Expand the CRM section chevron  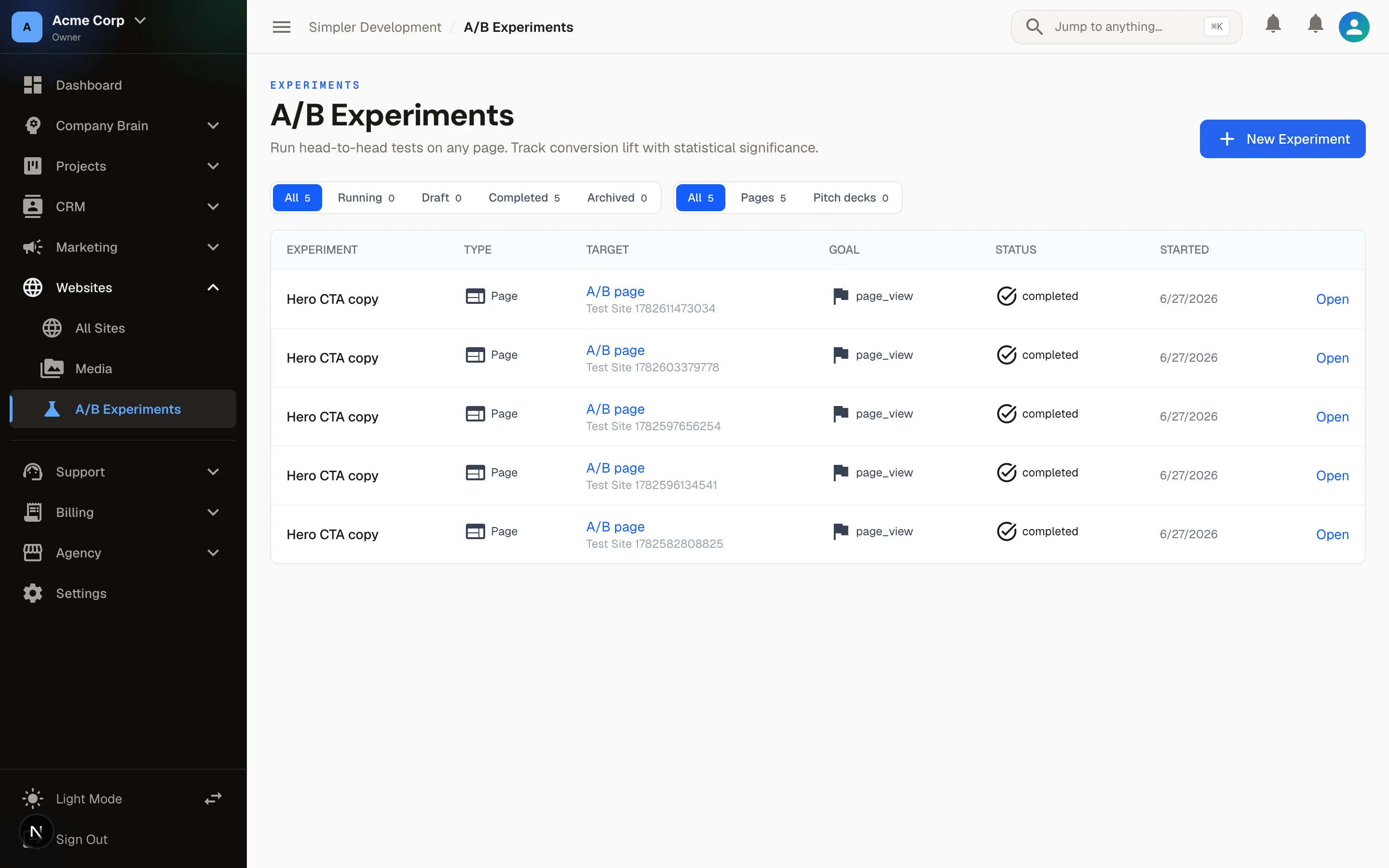tap(213, 207)
